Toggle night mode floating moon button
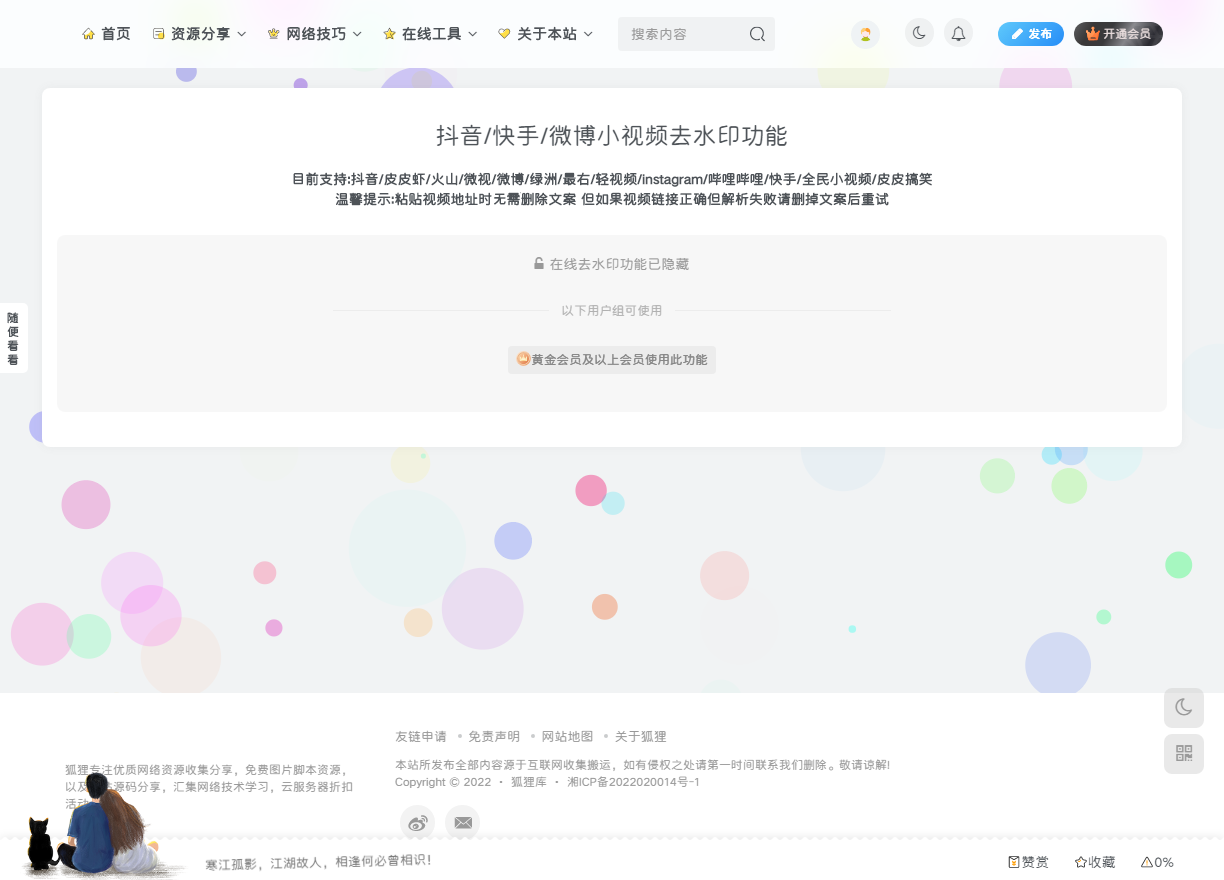1224x880 pixels. coord(1183,708)
